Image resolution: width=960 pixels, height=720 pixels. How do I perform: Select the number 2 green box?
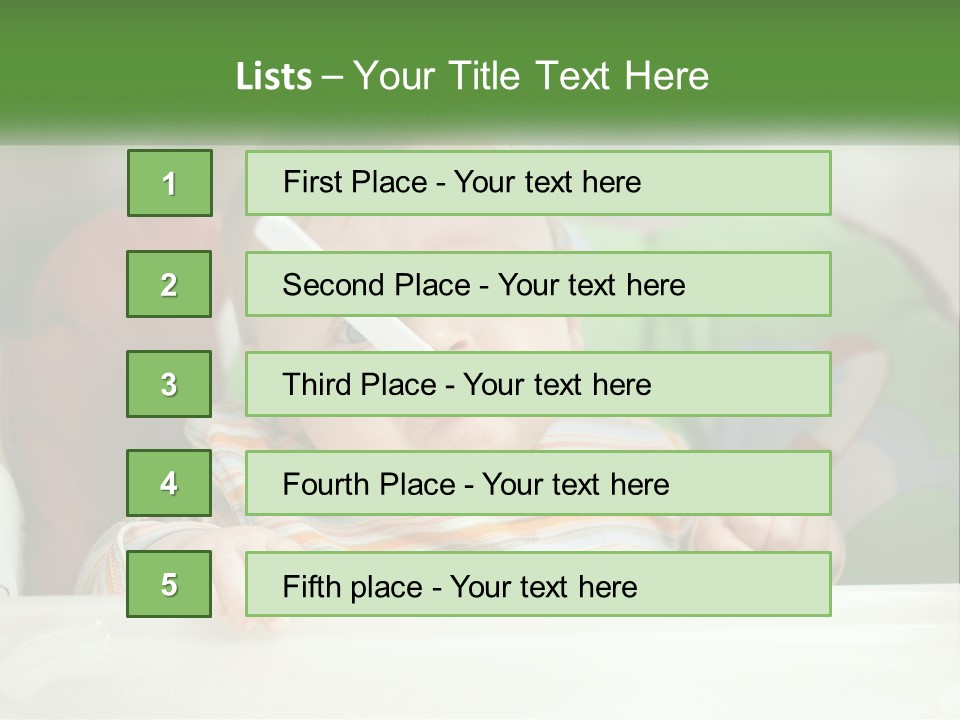tap(169, 284)
